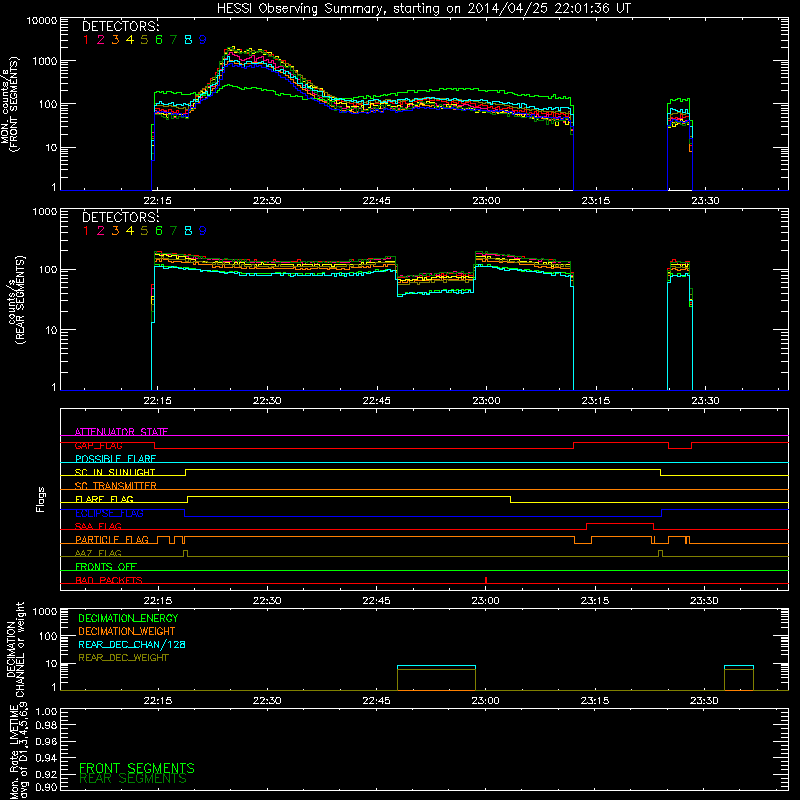Viewport: 800px width, 800px height.
Task: Select red detector 1 in front segments legend
Action: coord(86,40)
